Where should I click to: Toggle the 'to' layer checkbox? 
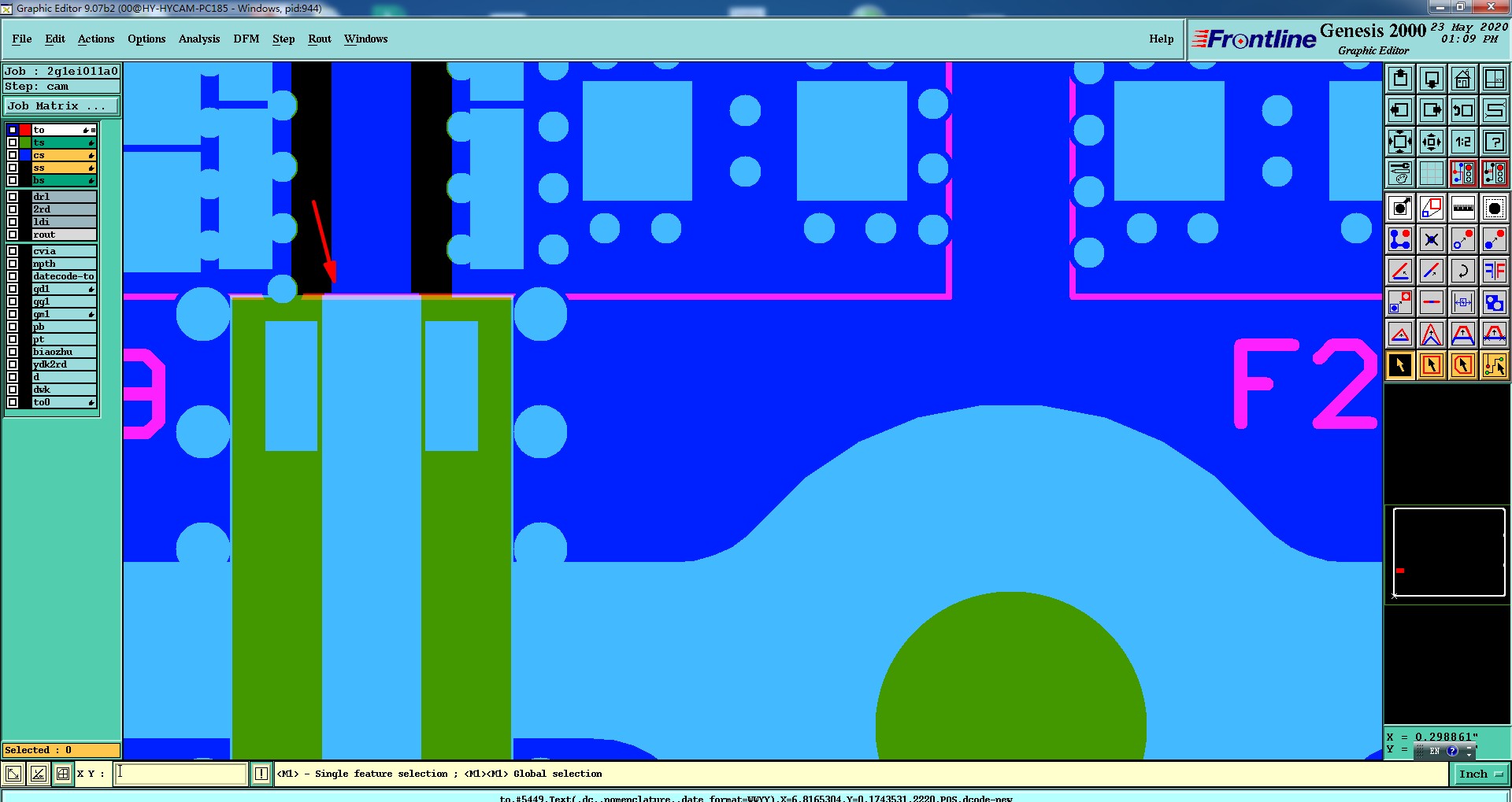(13, 130)
